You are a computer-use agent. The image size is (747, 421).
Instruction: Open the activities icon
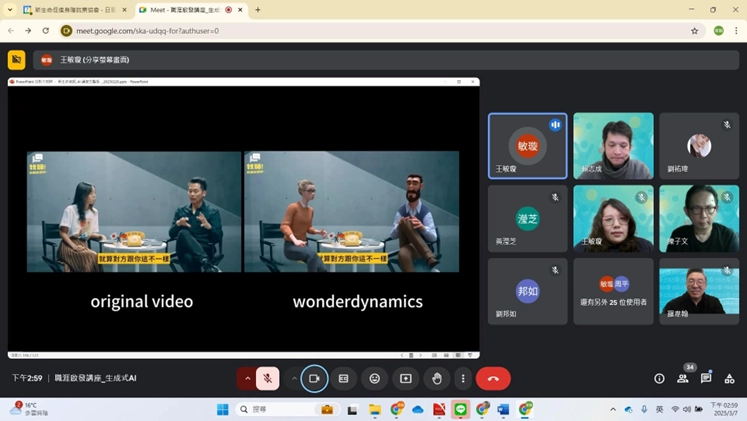click(729, 379)
